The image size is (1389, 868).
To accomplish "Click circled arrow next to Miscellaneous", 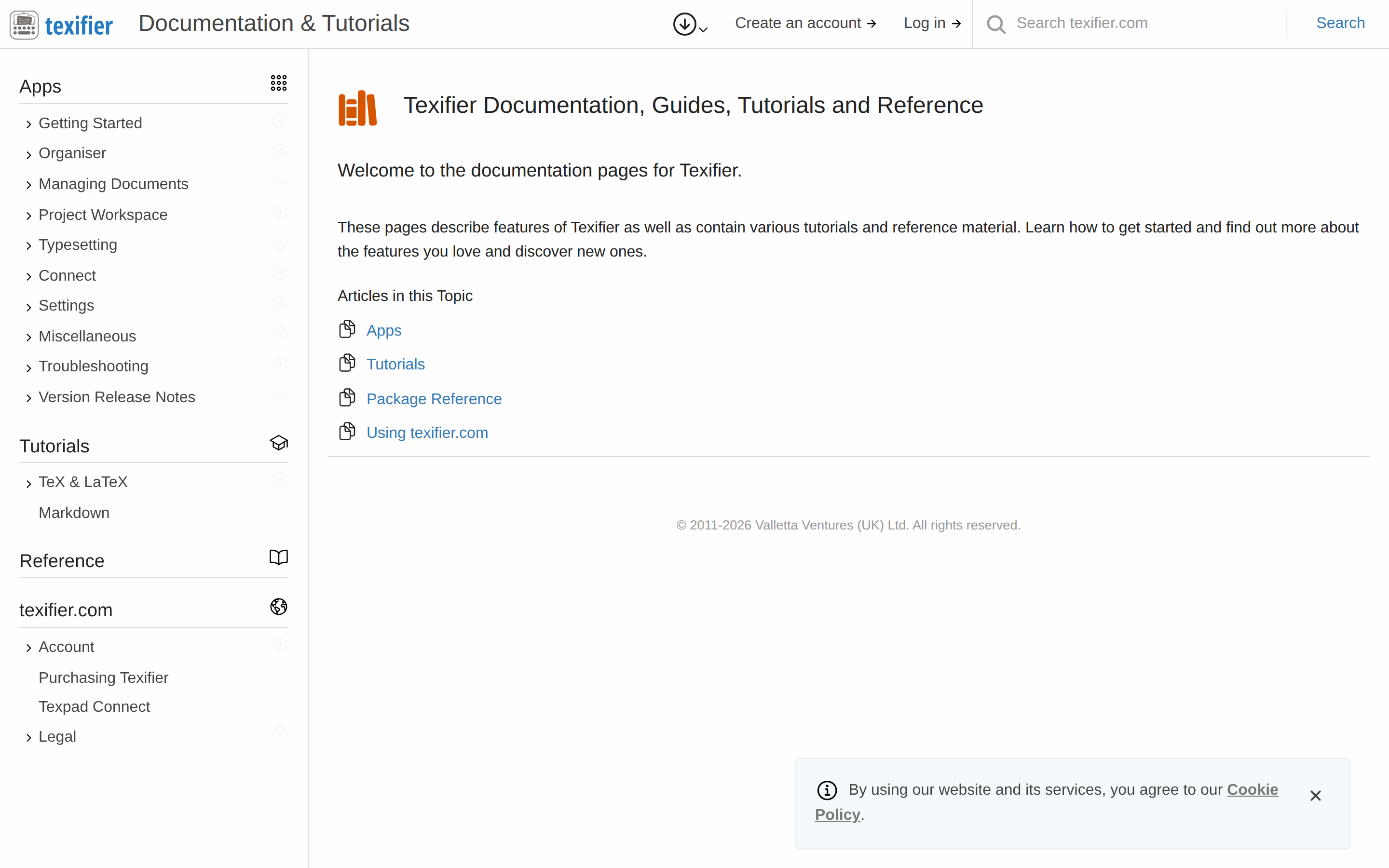I will pyautogui.click(x=280, y=334).
